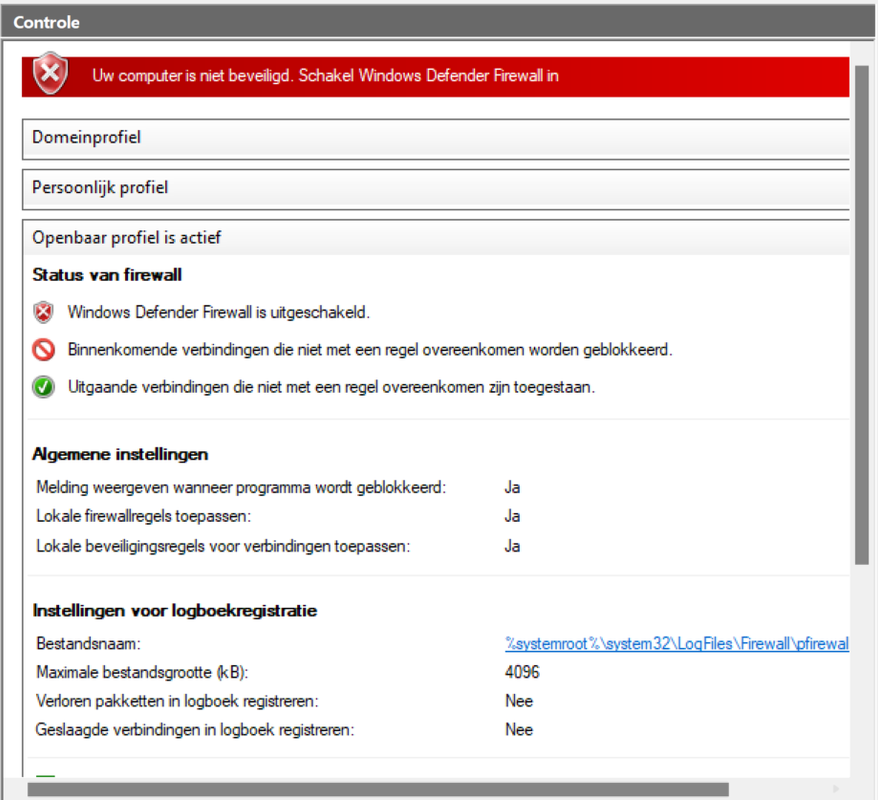Click 'Verloren pakketten in logboek registreren' label
Image resolution: width=878 pixels, height=800 pixels.
pyautogui.click(x=177, y=701)
